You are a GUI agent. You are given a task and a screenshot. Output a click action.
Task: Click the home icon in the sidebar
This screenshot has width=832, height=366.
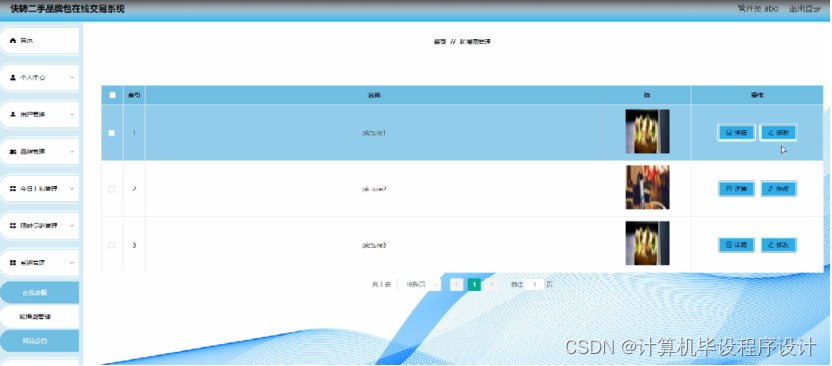tap(13, 40)
